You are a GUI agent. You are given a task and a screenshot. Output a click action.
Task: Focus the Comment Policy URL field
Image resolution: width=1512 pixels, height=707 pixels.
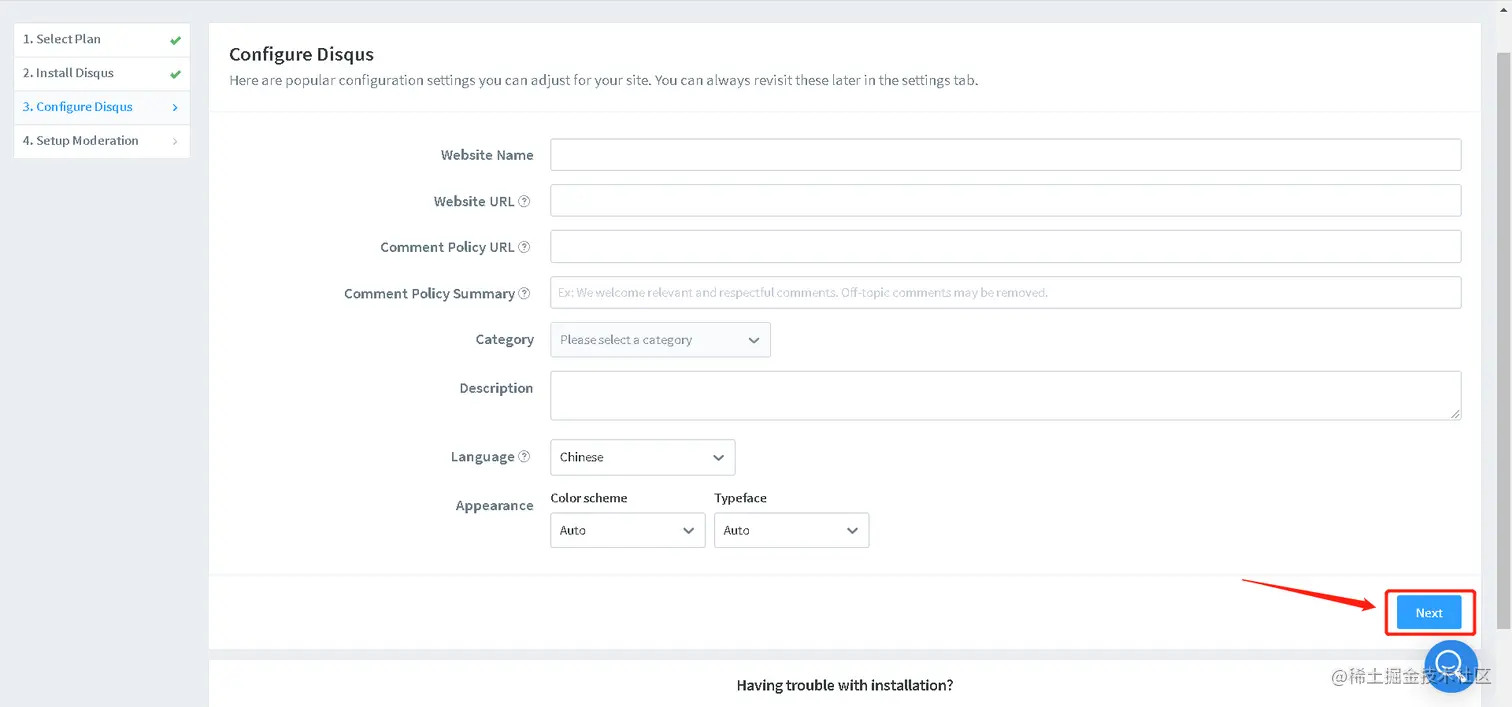[1005, 247]
